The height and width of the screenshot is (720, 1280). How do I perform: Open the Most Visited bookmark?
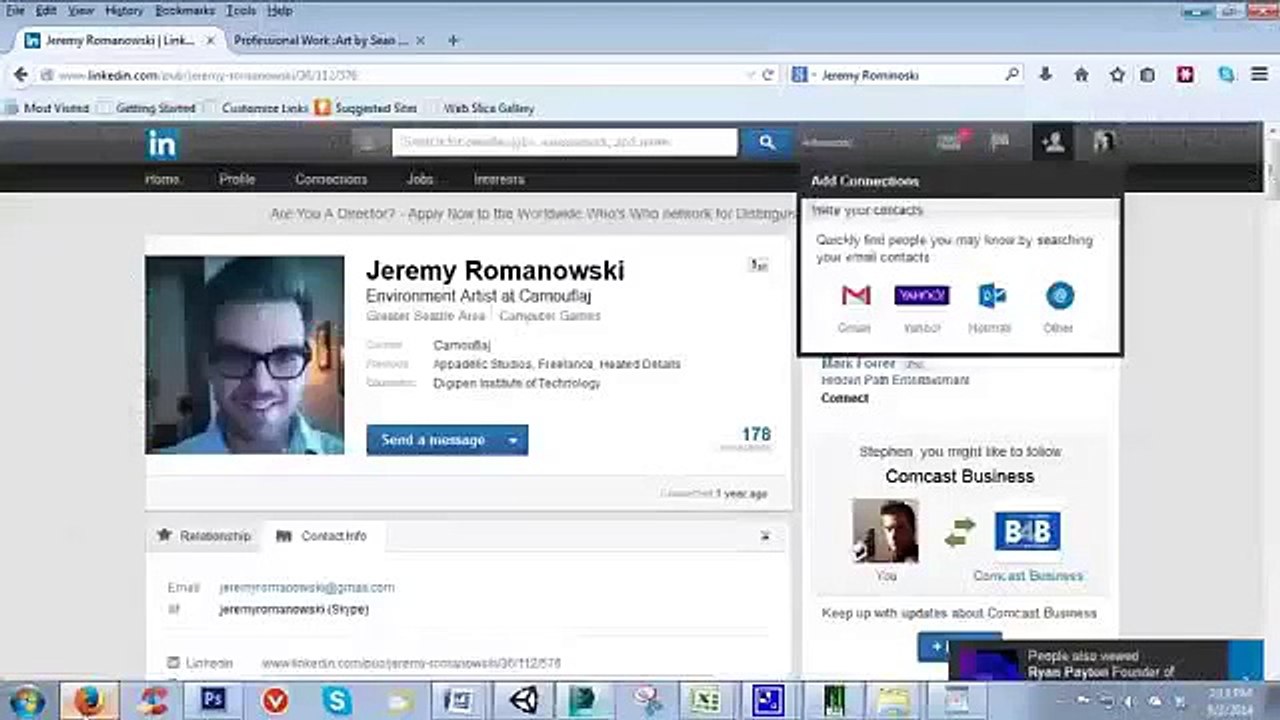(47, 108)
